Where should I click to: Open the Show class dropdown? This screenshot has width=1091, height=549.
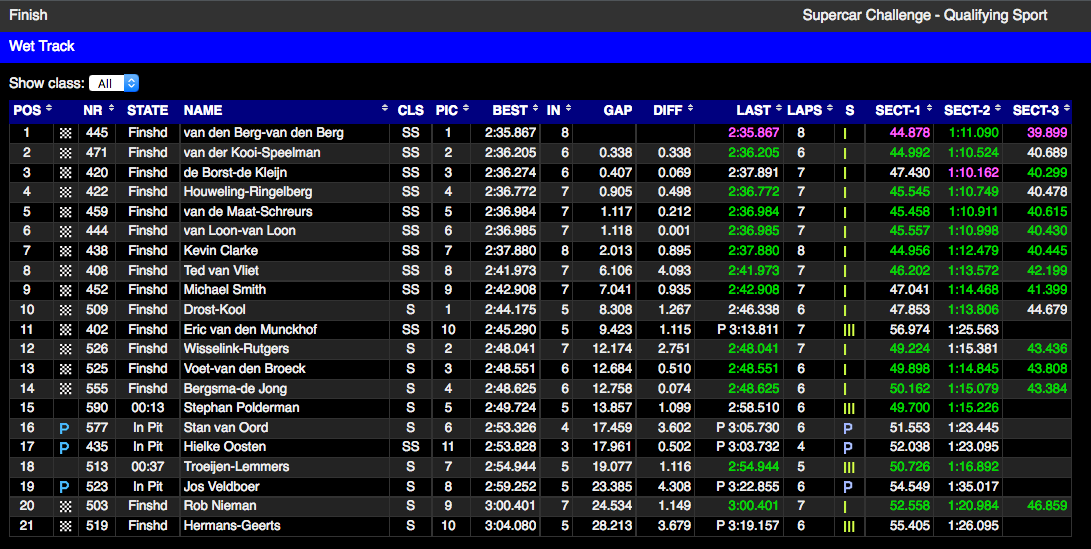113,84
